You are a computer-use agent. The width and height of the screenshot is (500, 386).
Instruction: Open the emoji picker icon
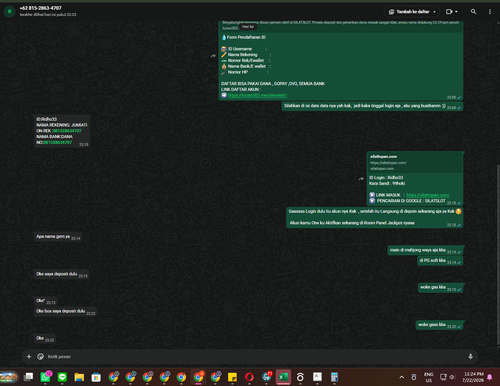coord(41,357)
